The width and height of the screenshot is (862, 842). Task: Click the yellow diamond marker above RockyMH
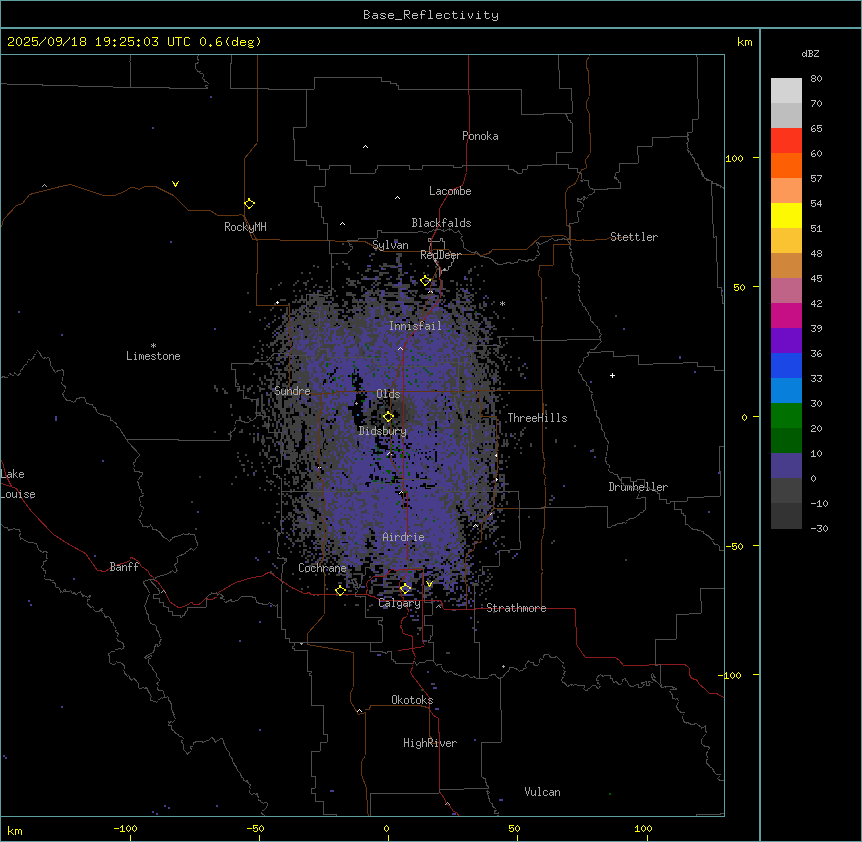click(x=249, y=203)
